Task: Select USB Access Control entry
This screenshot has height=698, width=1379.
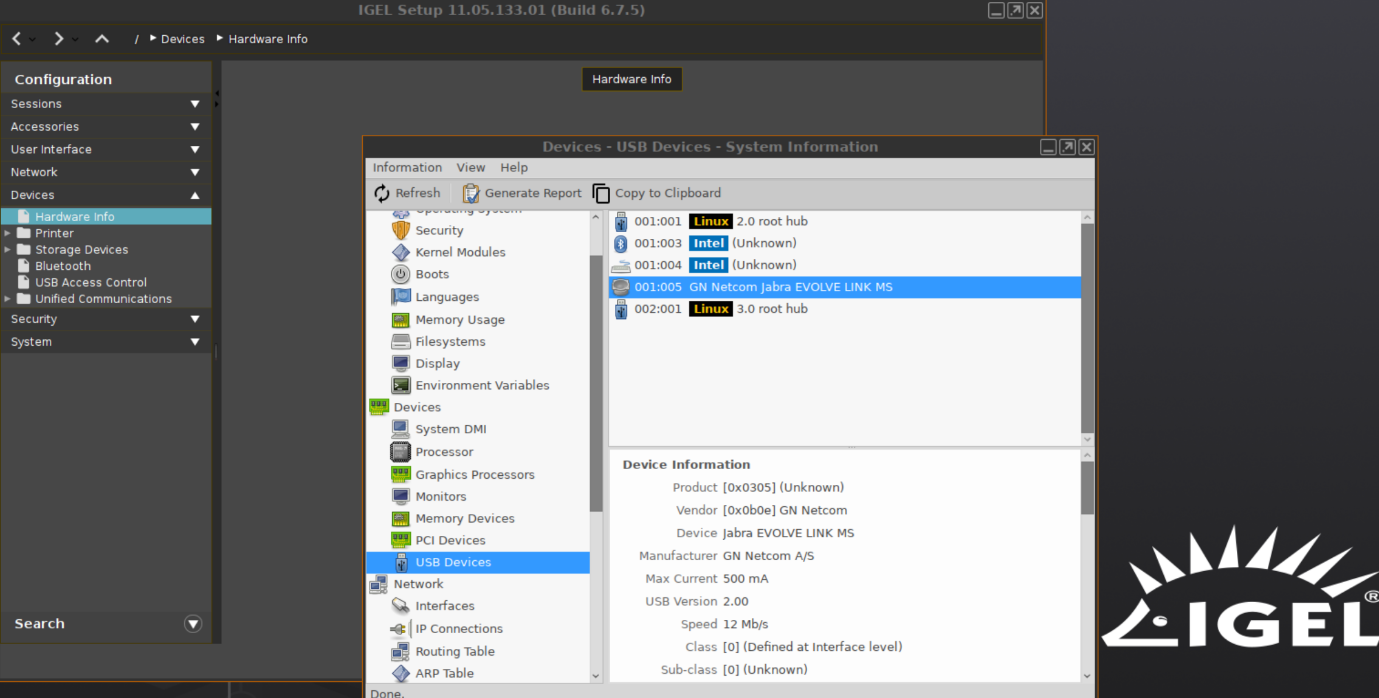Action: 91,283
